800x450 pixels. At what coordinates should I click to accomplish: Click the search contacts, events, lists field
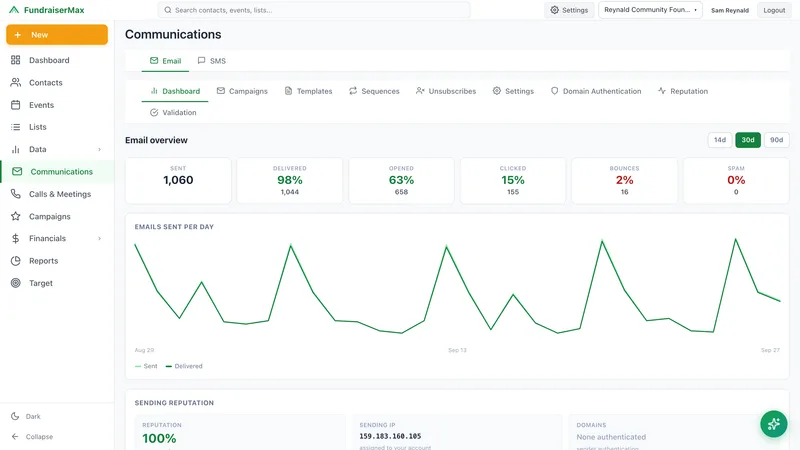tap(314, 10)
